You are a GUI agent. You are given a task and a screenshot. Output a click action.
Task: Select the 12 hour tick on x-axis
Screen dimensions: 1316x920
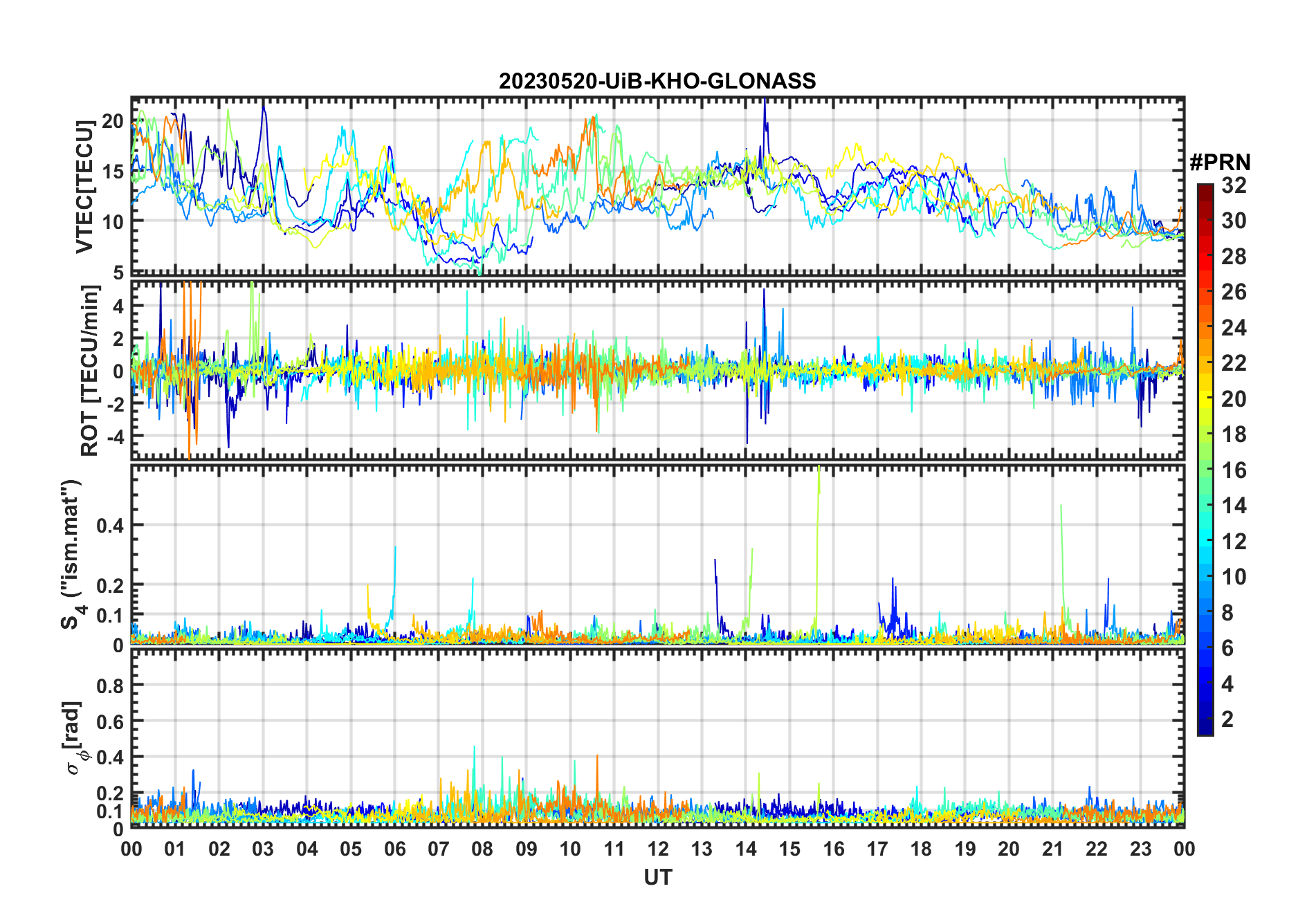658,849
